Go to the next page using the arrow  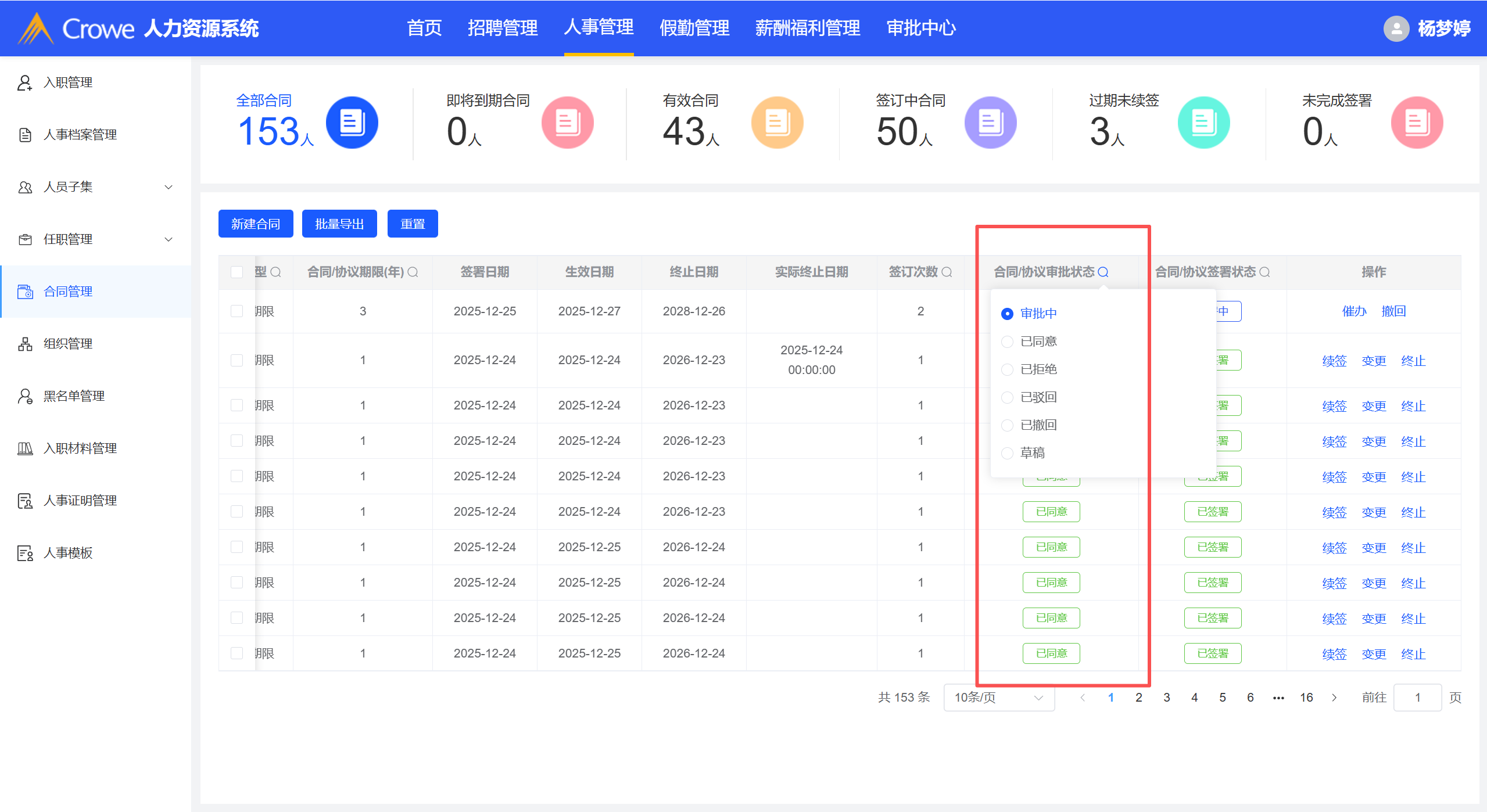coord(1335,698)
